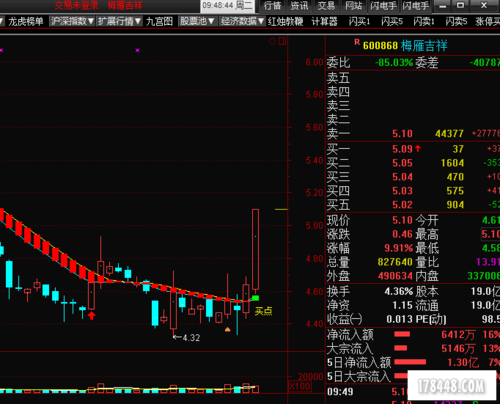Click the red up-arrow signal on chart

point(91,315)
